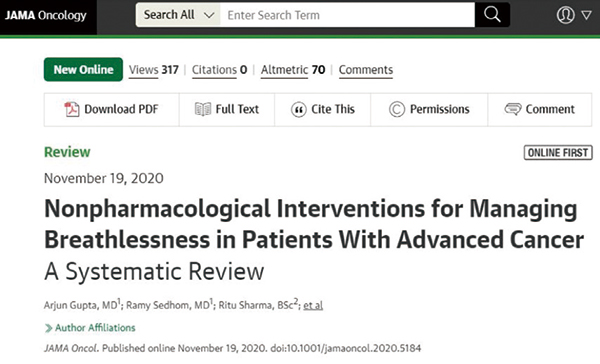The width and height of the screenshot is (600, 364).
Task: Expand Author Affiliations section
Action: (90, 328)
